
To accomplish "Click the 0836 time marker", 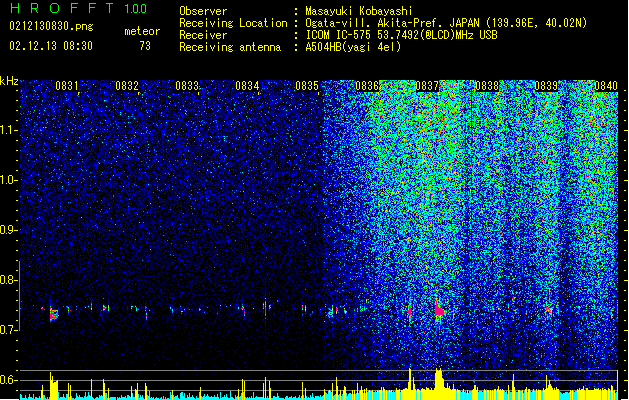I will 367,86.
